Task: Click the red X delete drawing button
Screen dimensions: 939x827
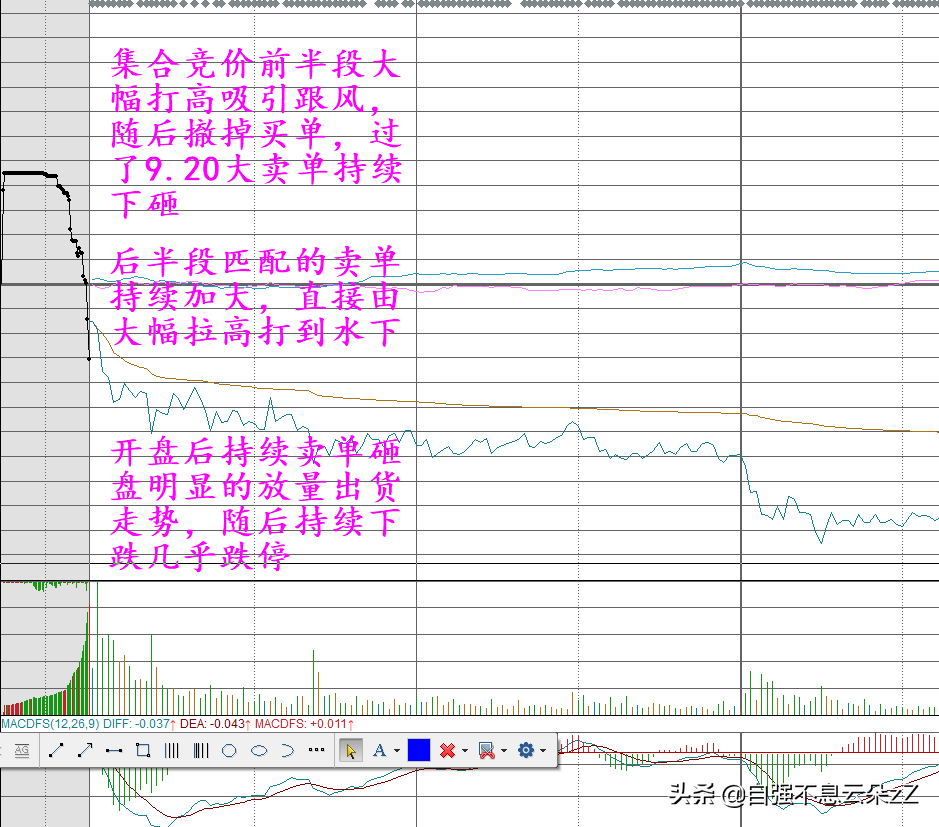Action: tap(447, 750)
